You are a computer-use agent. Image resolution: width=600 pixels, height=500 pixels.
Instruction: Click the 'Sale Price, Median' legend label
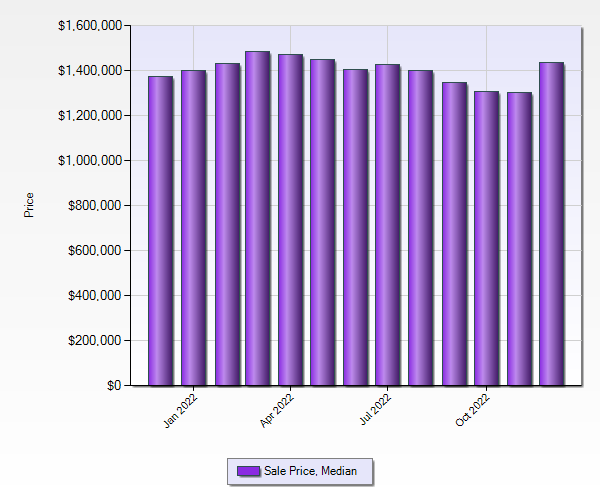[310, 471]
